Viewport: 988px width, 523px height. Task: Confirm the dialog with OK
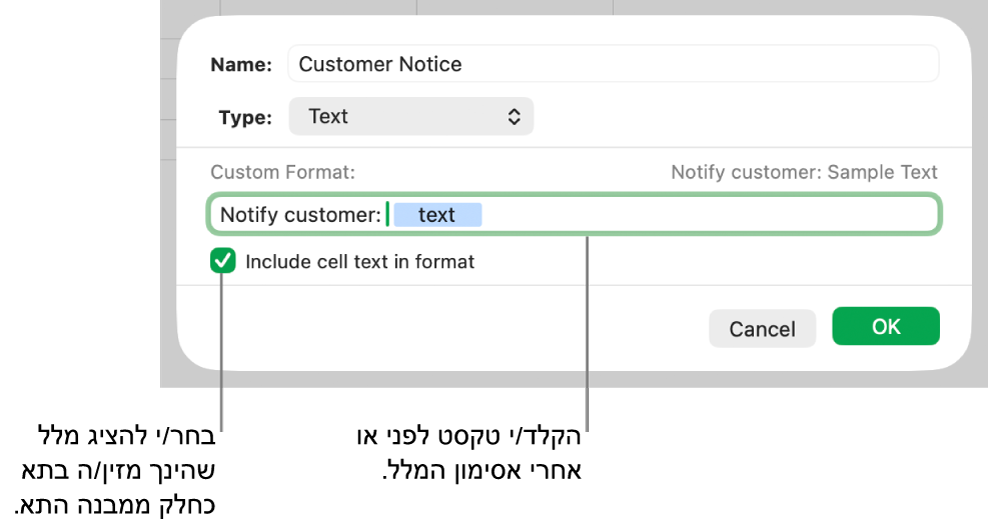click(x=885, y=327)
